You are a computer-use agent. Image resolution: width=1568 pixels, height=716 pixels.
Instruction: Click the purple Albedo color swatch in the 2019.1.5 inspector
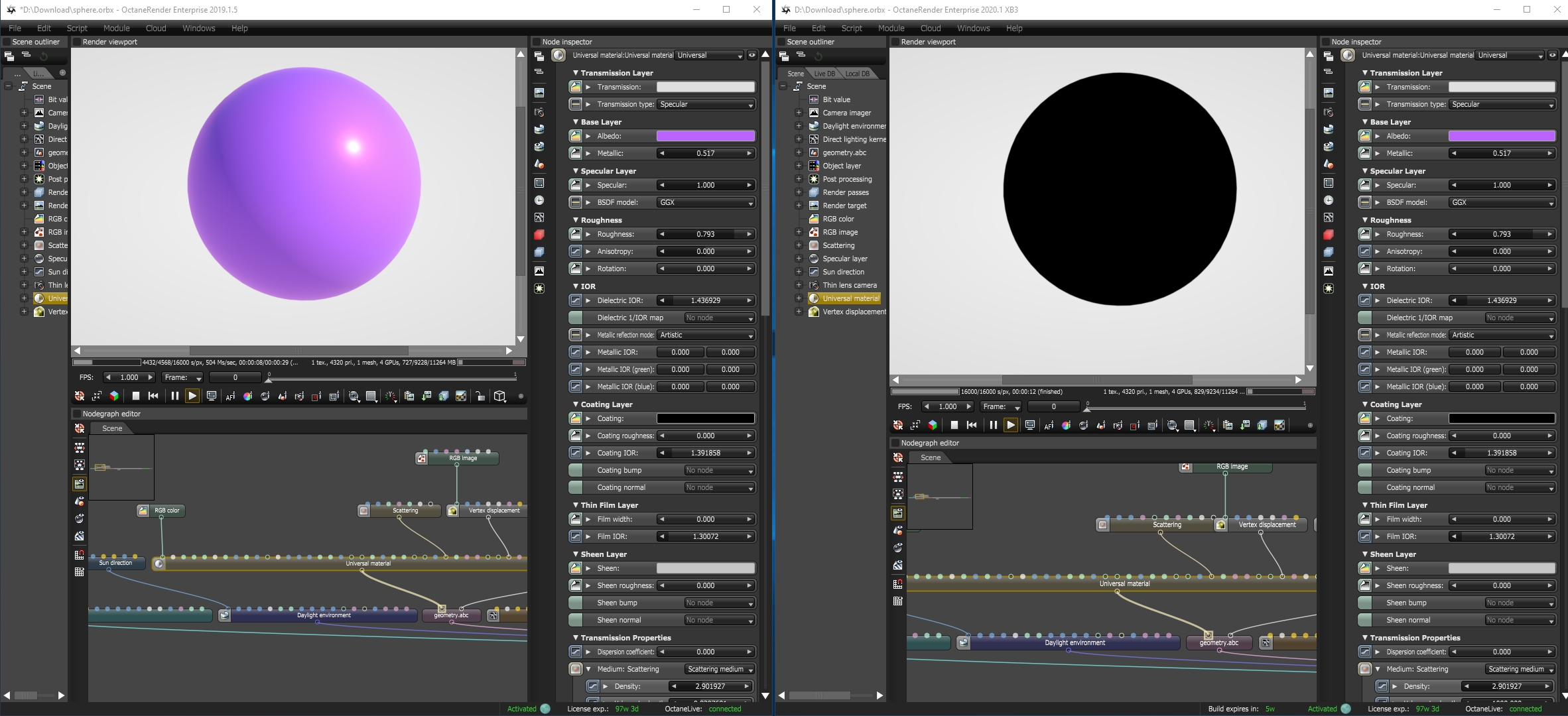tap(705, 136)
